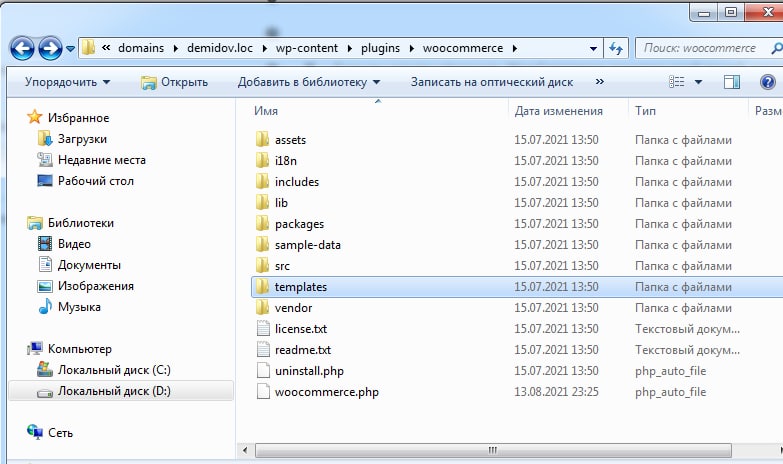Click date 13.08.2021 23:25 of woocommerce.php
Viewport: 783px width, 464px height.
pos(556,392)
